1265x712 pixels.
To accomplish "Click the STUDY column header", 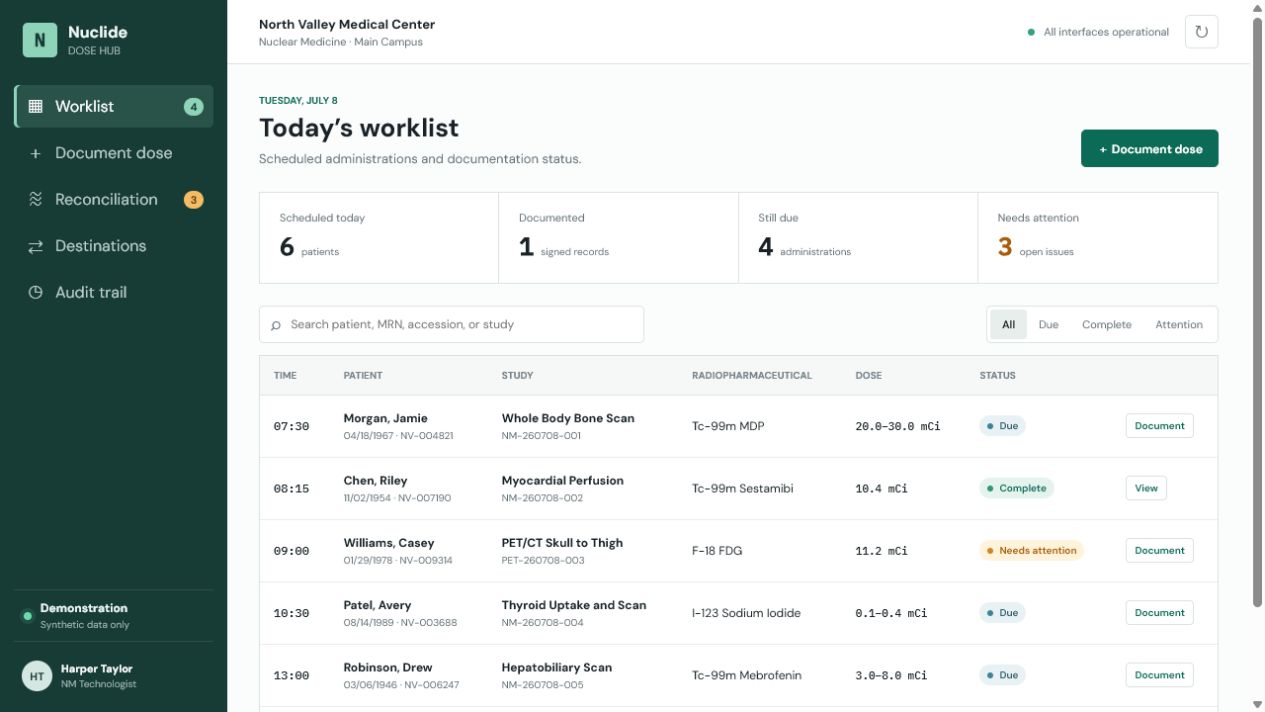I will (x=517, y=376).
